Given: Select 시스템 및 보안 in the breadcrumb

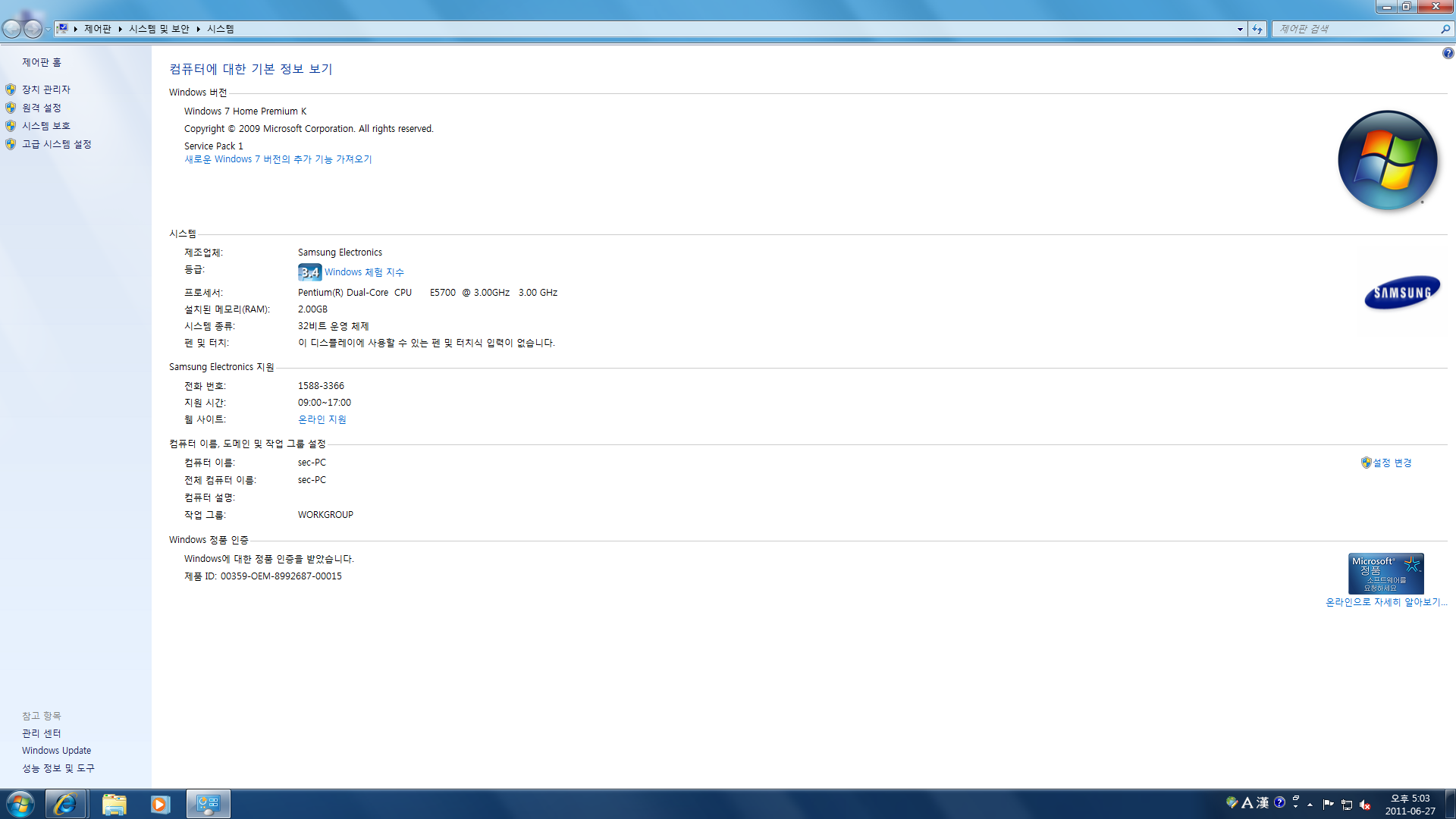Looking at the screenshot, I should tap(159, 29).
